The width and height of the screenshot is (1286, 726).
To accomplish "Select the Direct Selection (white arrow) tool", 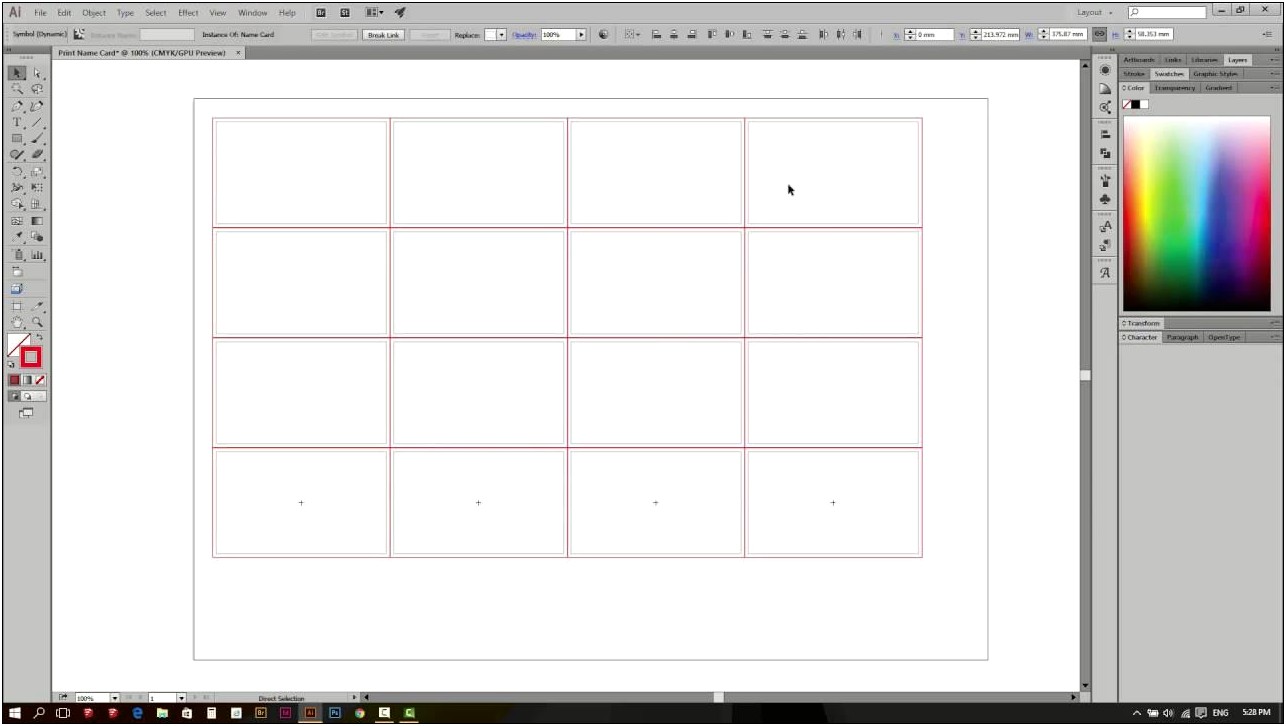I will point(37,73).
